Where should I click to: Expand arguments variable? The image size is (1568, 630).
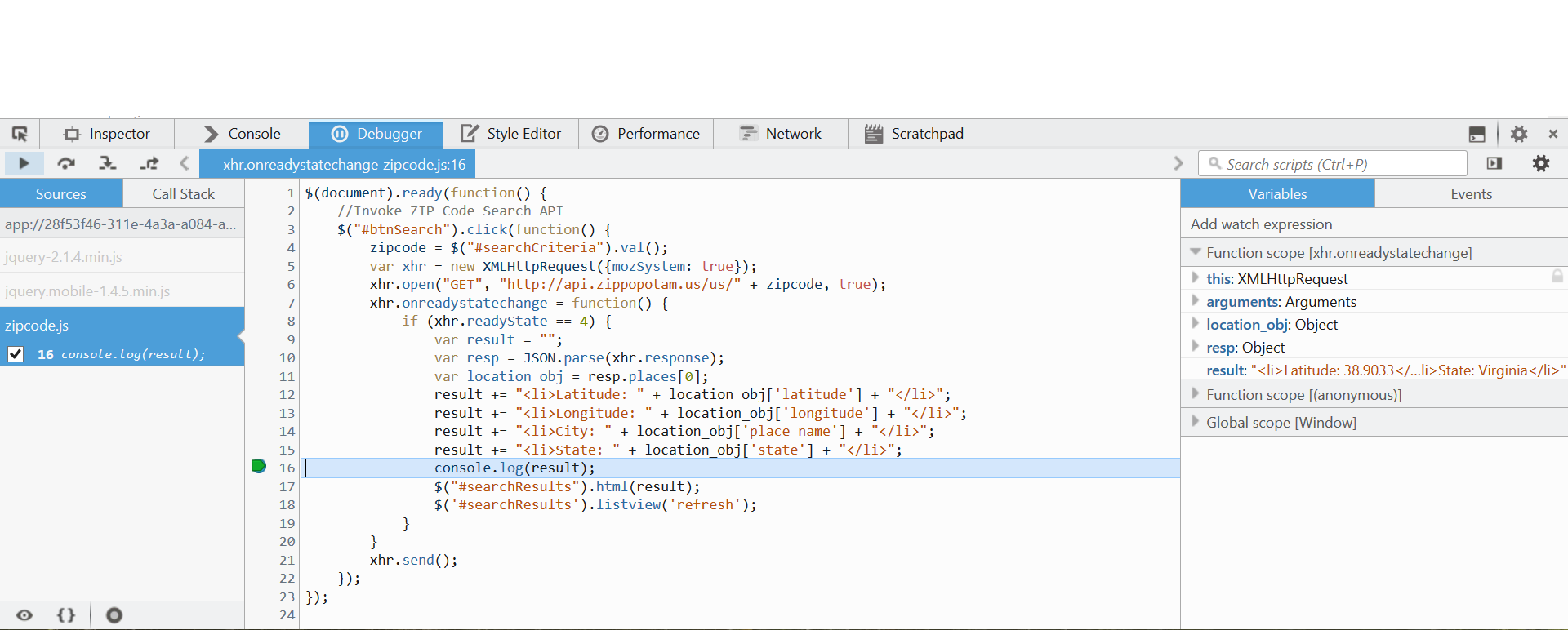pos(1196,301)
